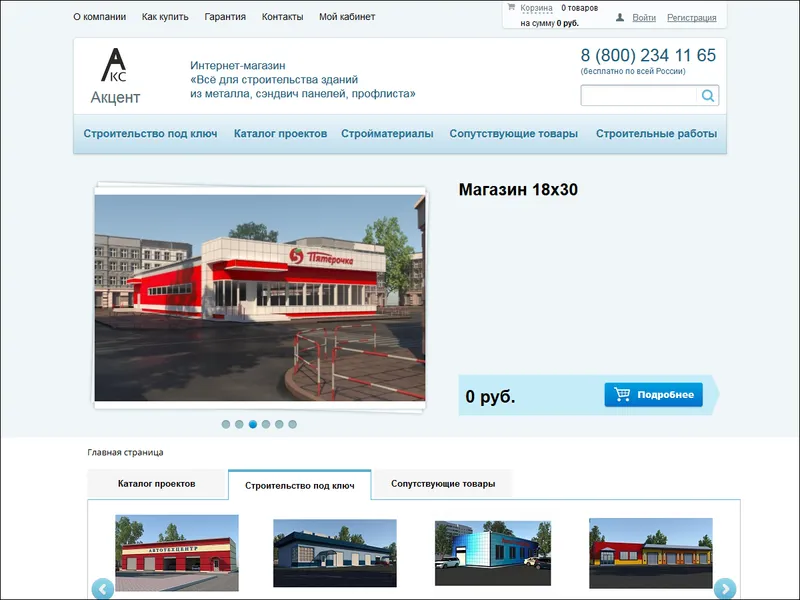The width and height of the screenshot is (800, 600).
Task: Click the Пятёрочка store slider image
Action: pyautogui.click(x=260, y=297)
